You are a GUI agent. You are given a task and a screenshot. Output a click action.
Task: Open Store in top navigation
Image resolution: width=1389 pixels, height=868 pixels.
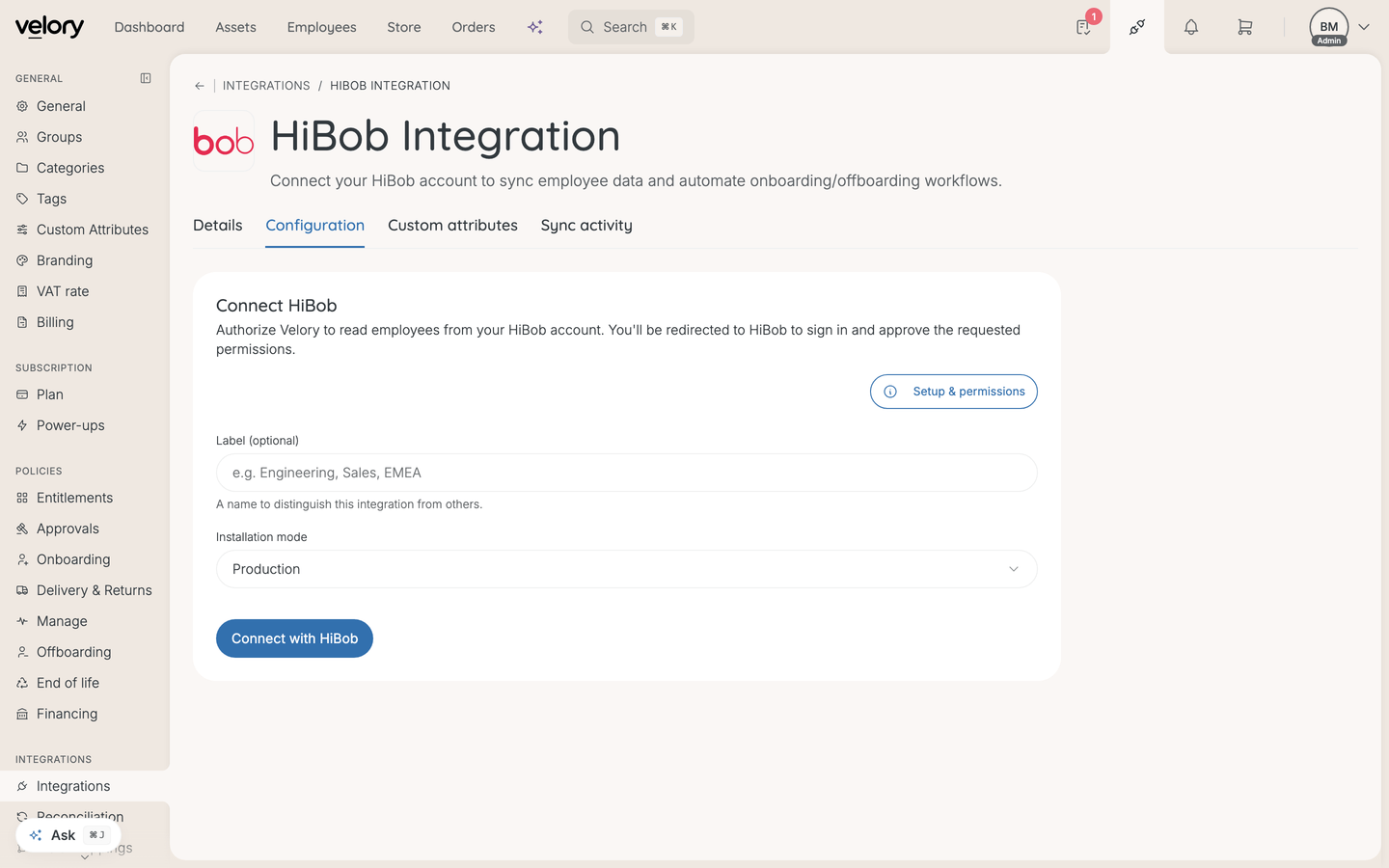404,27
